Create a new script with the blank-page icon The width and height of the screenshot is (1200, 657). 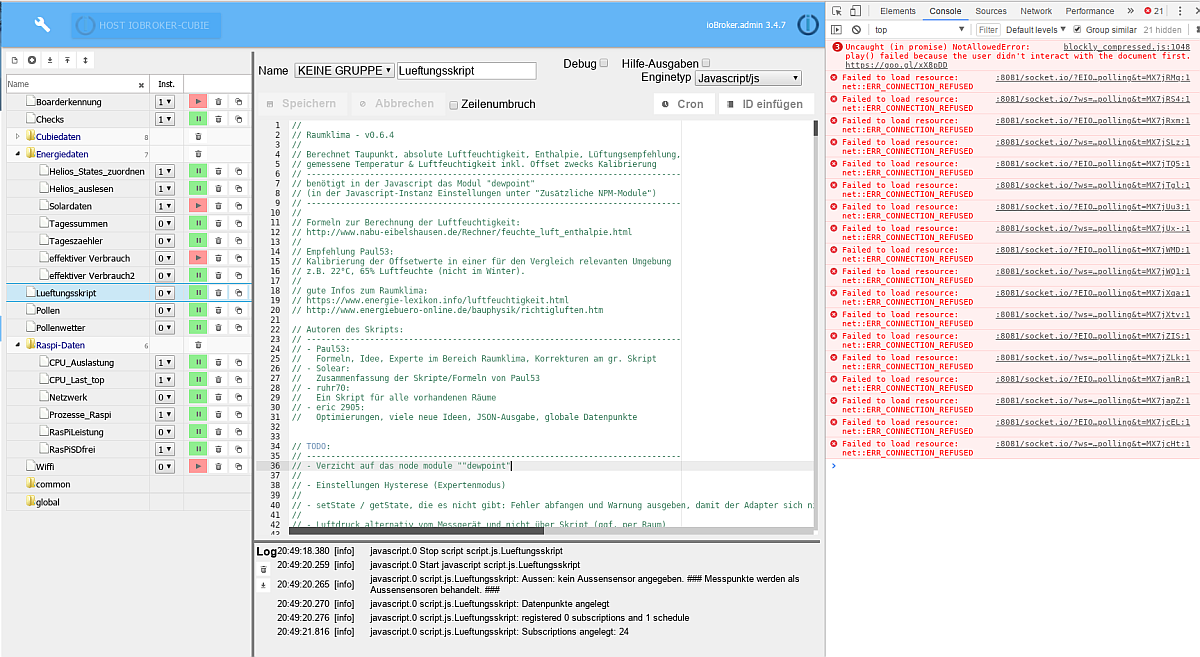pos(13,60)
